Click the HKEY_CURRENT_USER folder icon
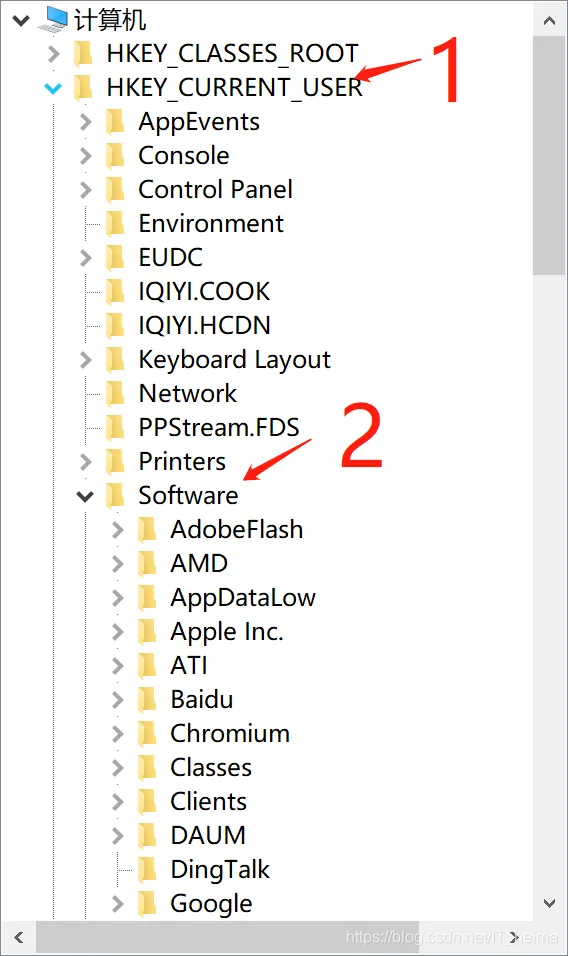 [x=83, y=88]
